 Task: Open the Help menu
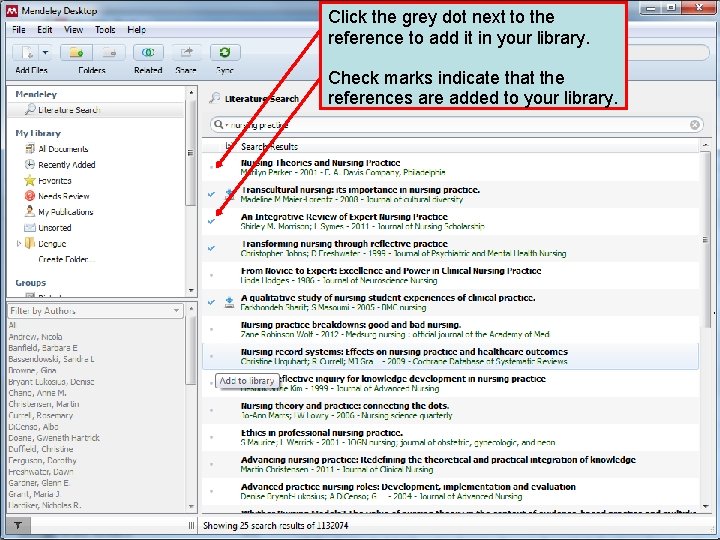(x=136, y=30)
